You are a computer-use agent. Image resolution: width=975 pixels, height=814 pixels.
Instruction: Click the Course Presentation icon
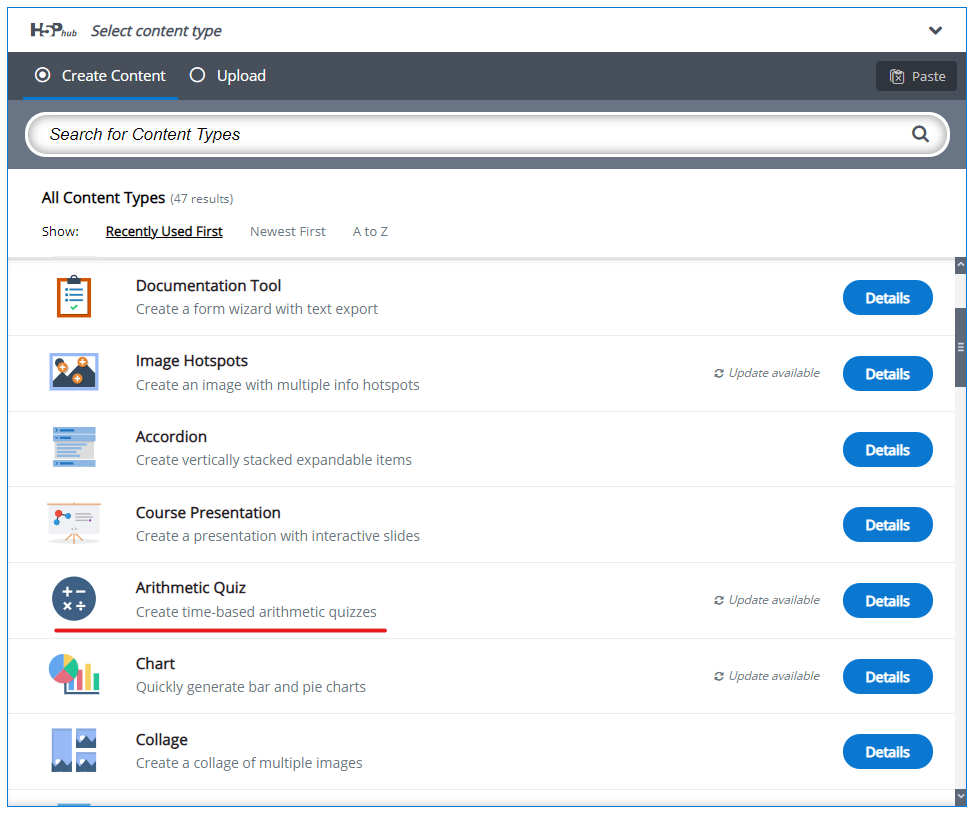pyautogui.click(x=73, y=523)
